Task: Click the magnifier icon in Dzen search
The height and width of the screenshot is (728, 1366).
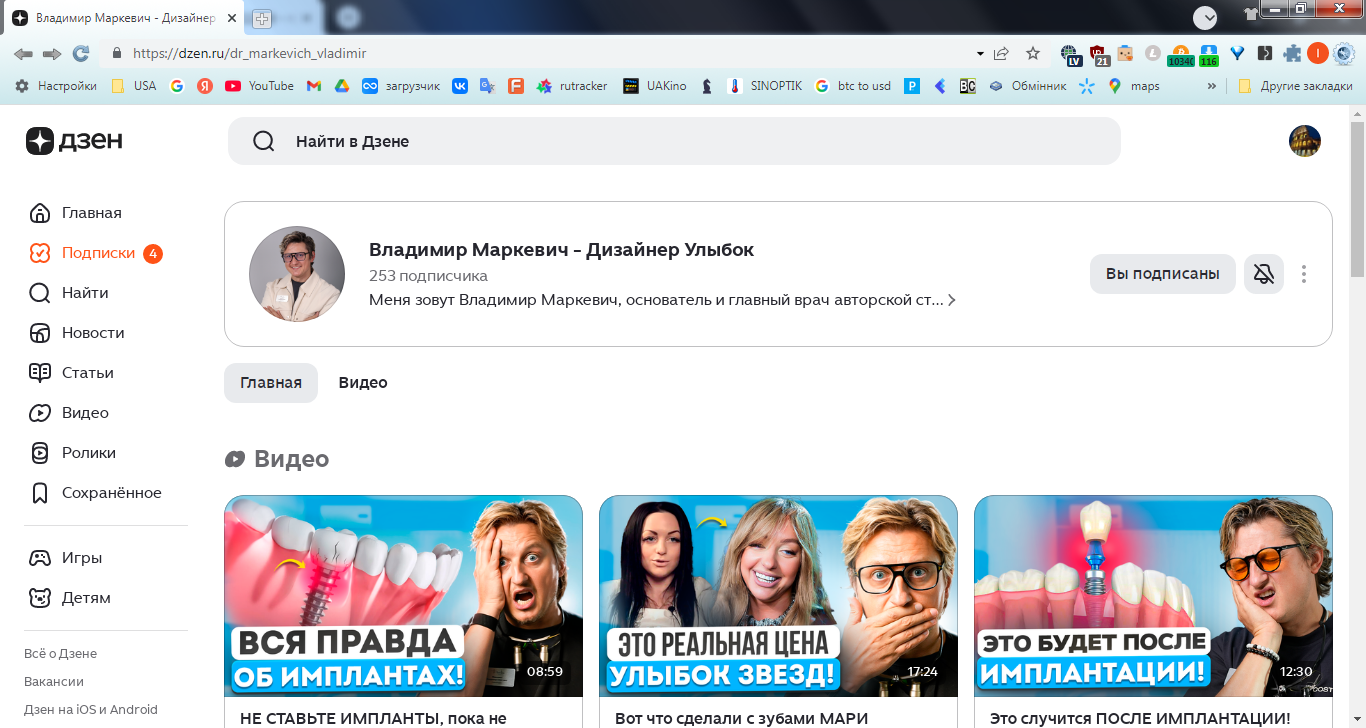Action: (x=263, y=141)
